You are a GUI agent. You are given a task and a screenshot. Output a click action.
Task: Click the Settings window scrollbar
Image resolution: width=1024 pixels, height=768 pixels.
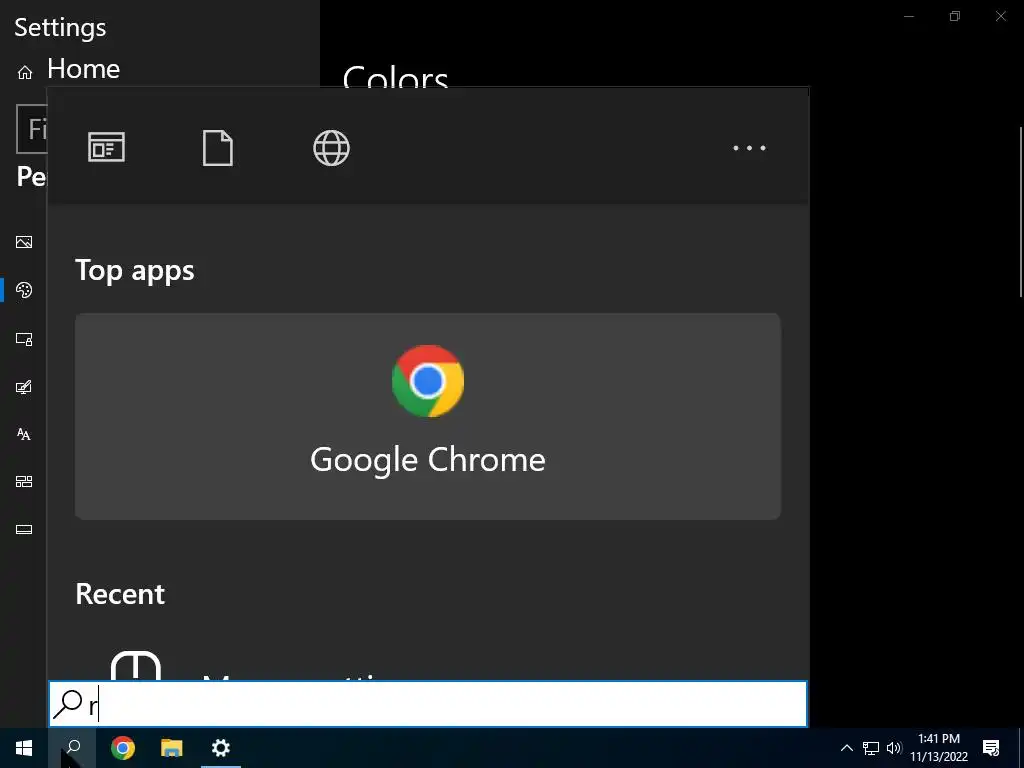[1021, 212]
